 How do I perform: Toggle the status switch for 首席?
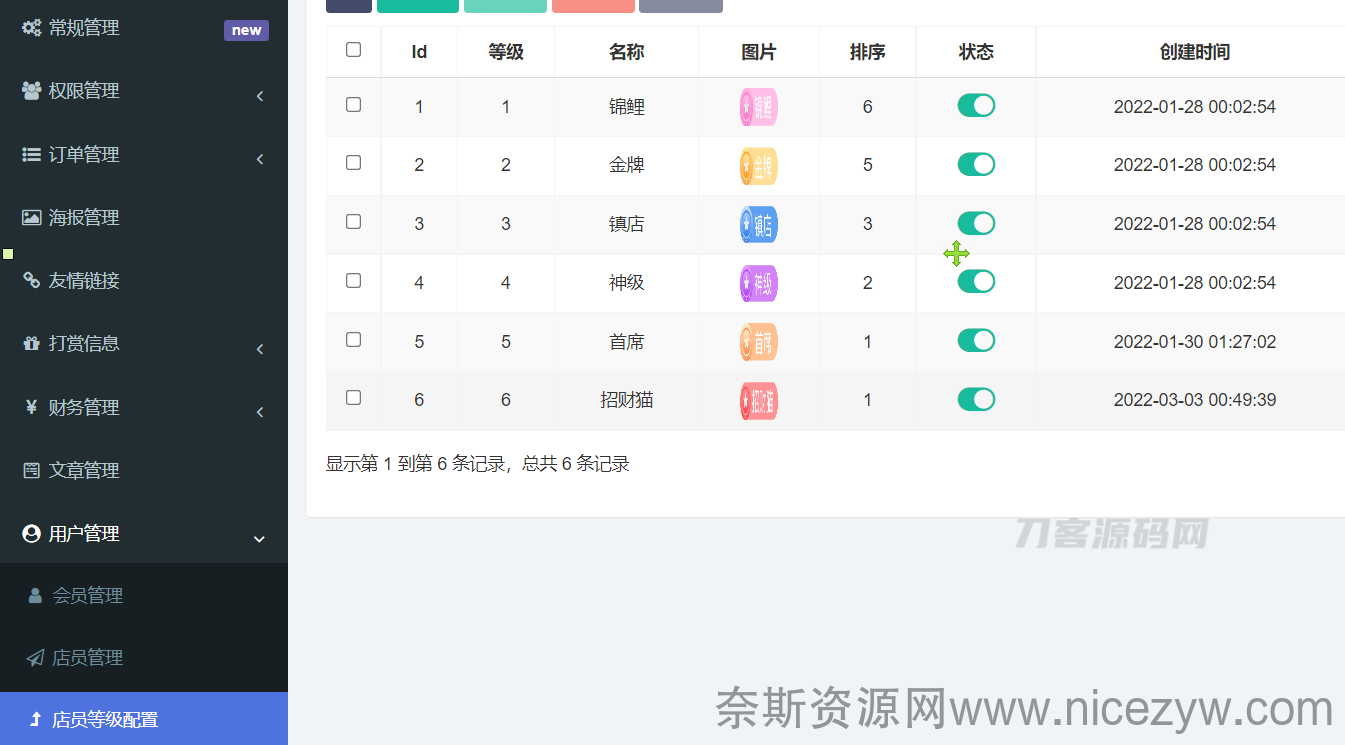pyautogui.click(x=976, y=340)
